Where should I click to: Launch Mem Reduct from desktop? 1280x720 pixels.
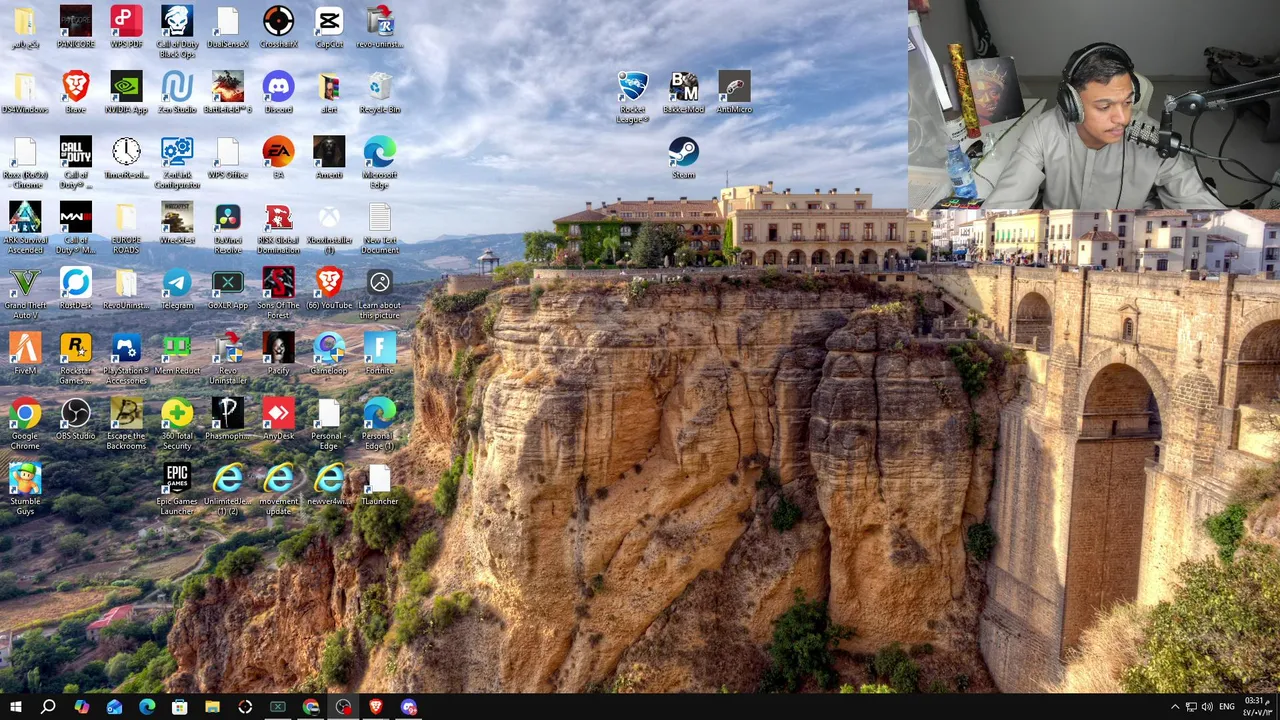click(x=177, y=352)
